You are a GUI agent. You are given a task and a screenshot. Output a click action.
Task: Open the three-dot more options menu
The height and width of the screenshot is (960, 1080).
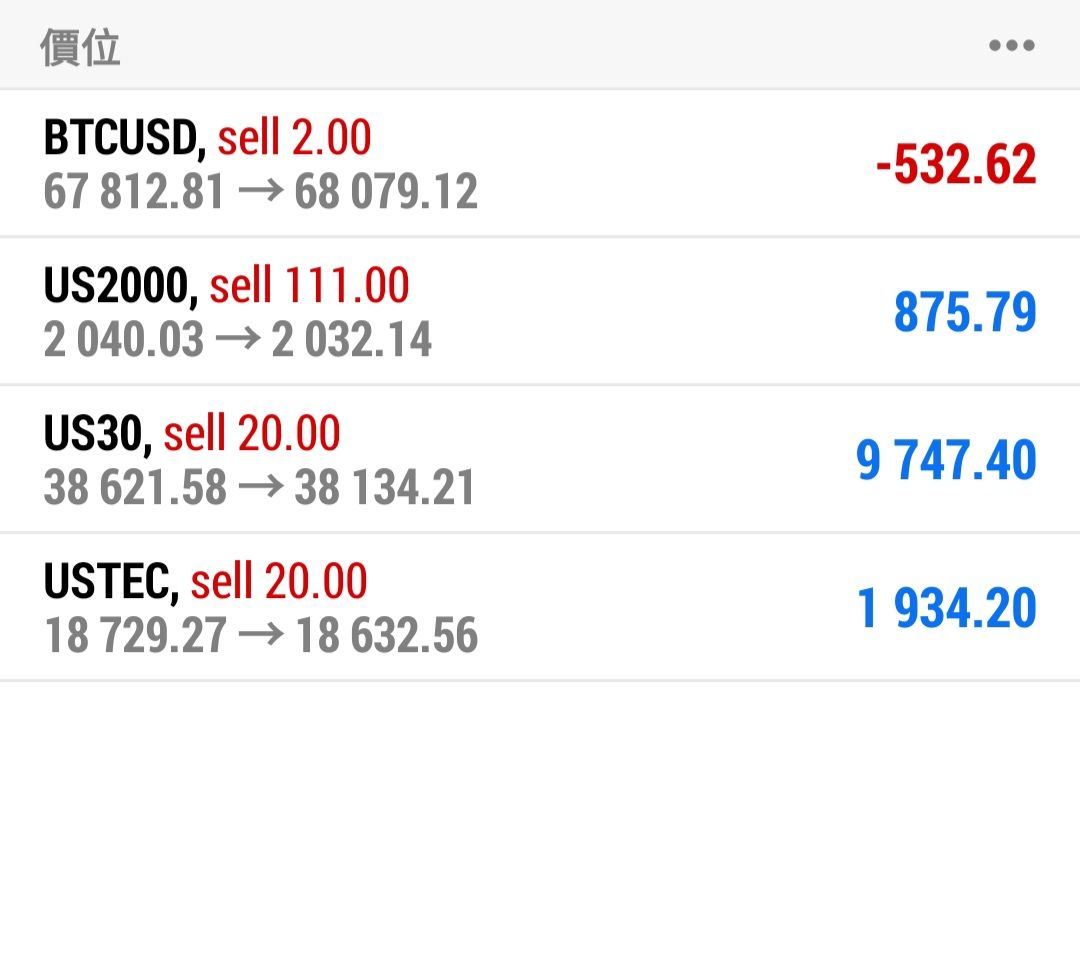[1011, 46]
